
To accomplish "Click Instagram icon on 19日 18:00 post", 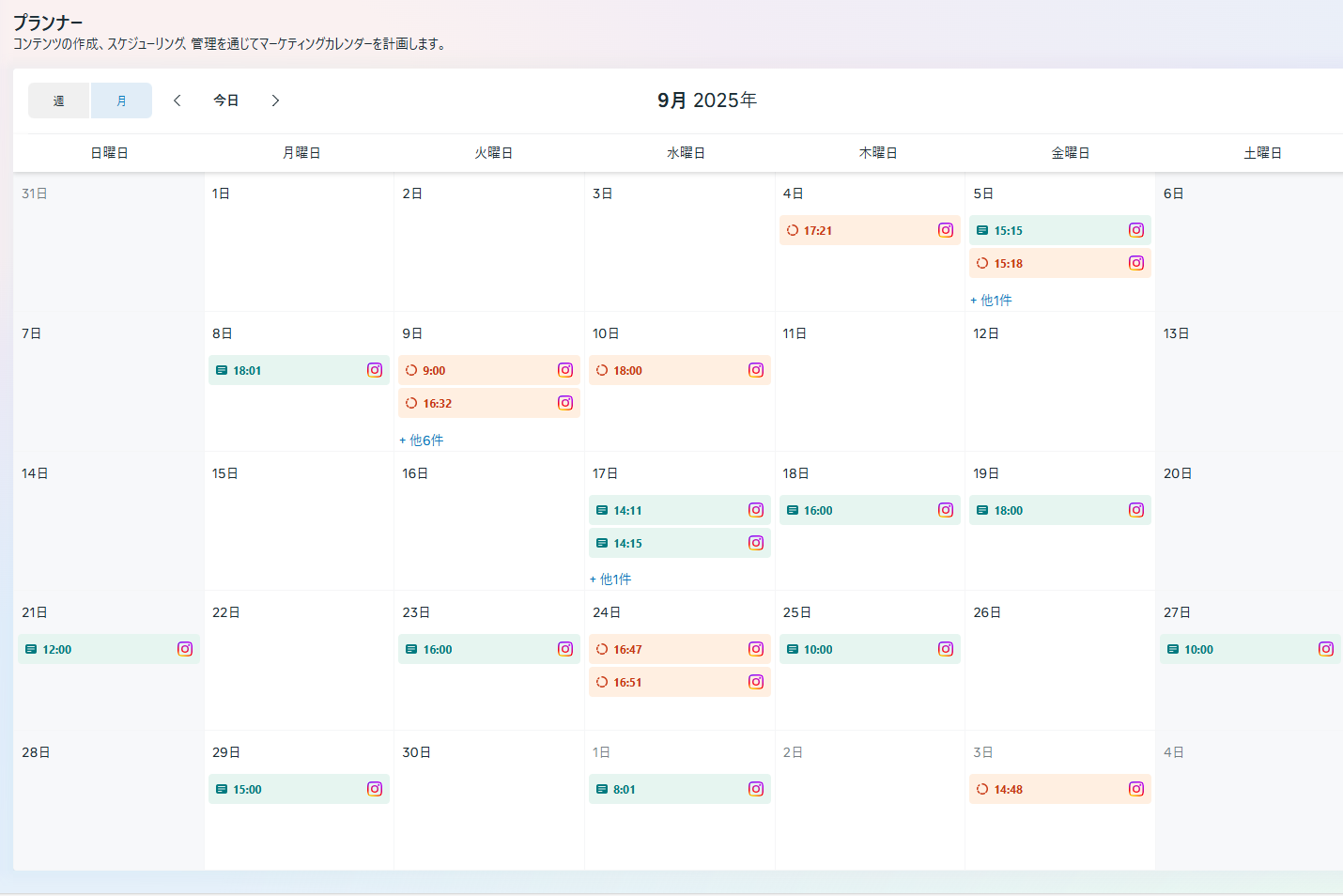I will [1135, 510].
